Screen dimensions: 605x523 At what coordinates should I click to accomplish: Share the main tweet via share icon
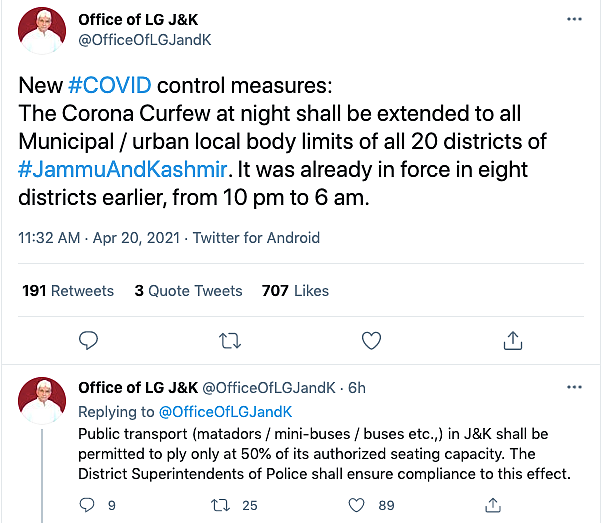(513, 341)
